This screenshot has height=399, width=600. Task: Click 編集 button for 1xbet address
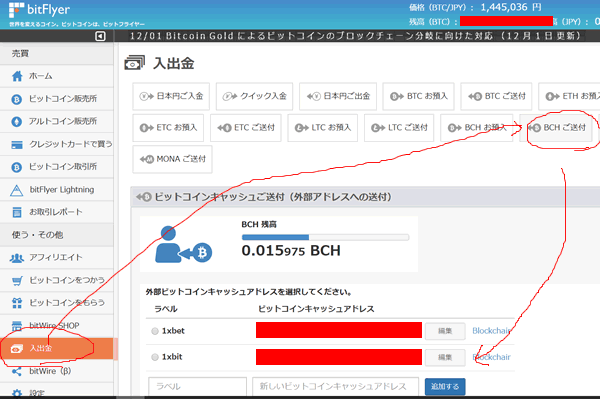(445, 331)
